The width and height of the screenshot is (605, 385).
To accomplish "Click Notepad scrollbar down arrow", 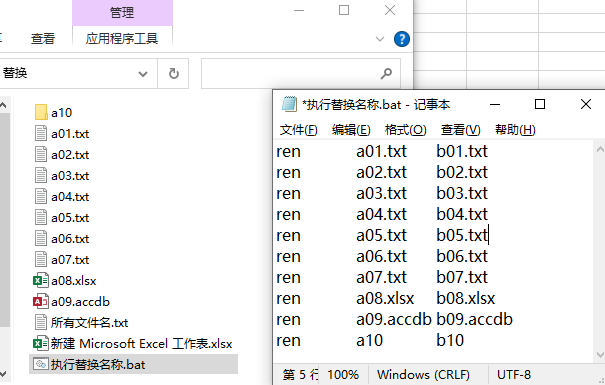I will [x=600, y=355].
